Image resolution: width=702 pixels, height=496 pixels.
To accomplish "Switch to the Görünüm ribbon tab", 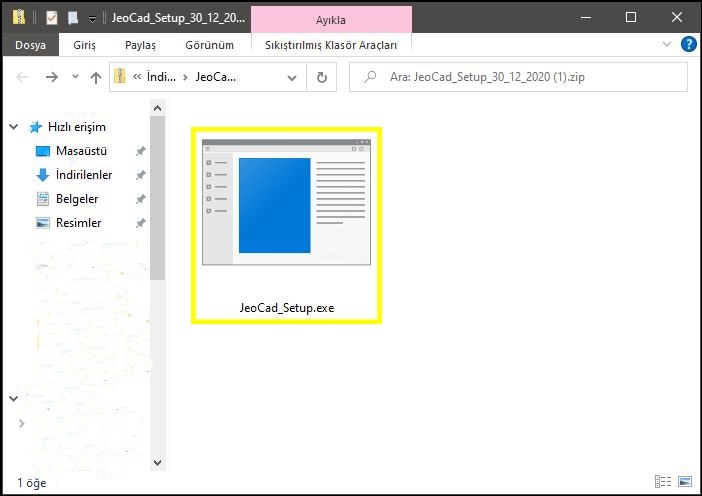I will [209, 45].
